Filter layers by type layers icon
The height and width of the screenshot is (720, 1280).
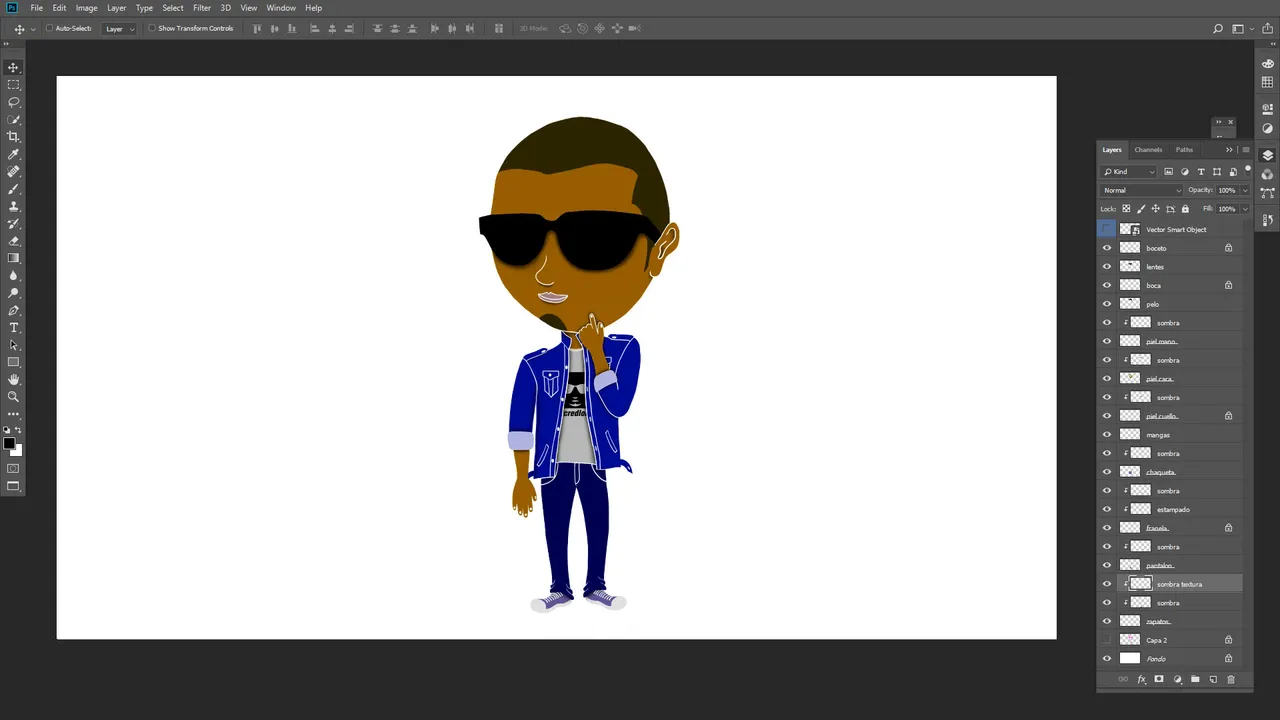(x=1201, y=172)
